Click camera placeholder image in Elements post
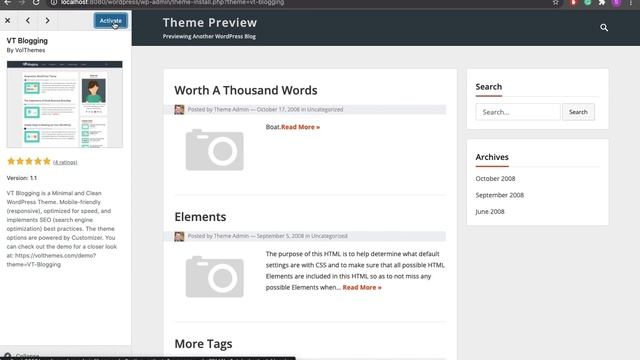The height and width of the screenshot is (360, 640). (215, 277)
